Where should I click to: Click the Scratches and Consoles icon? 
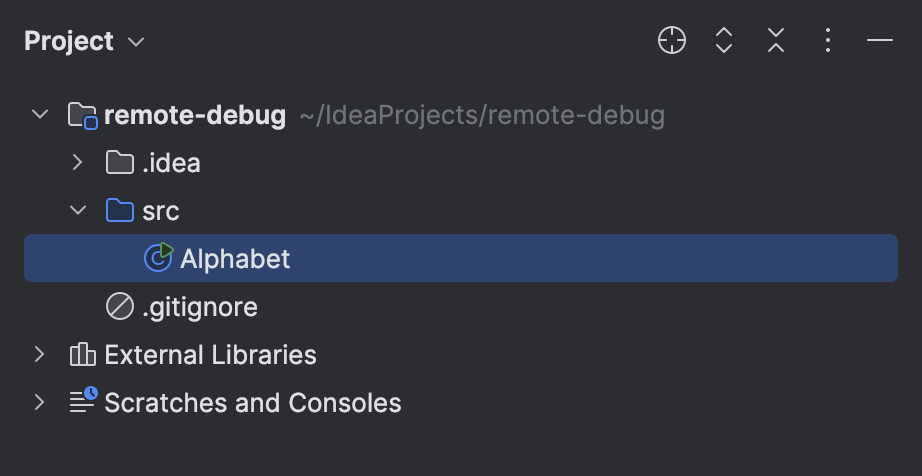coord(83,400)
